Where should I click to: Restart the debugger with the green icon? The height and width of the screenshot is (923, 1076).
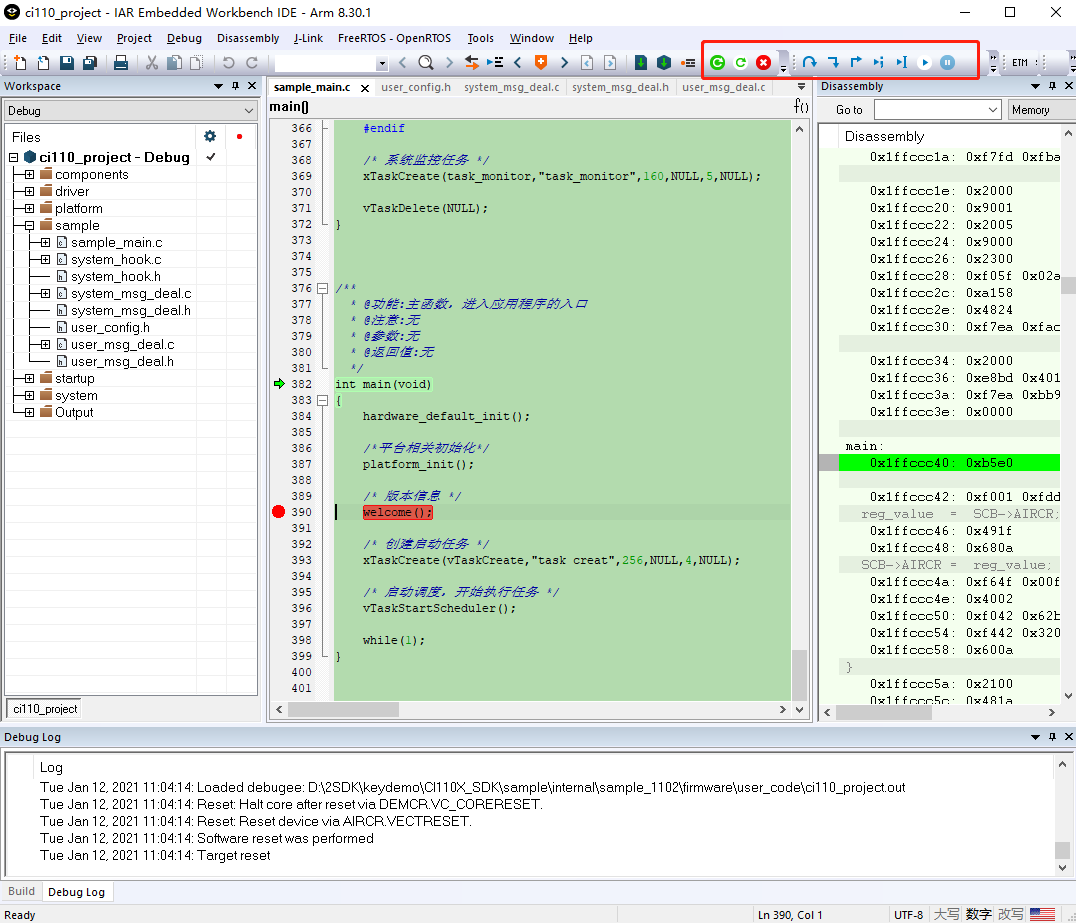718,63
